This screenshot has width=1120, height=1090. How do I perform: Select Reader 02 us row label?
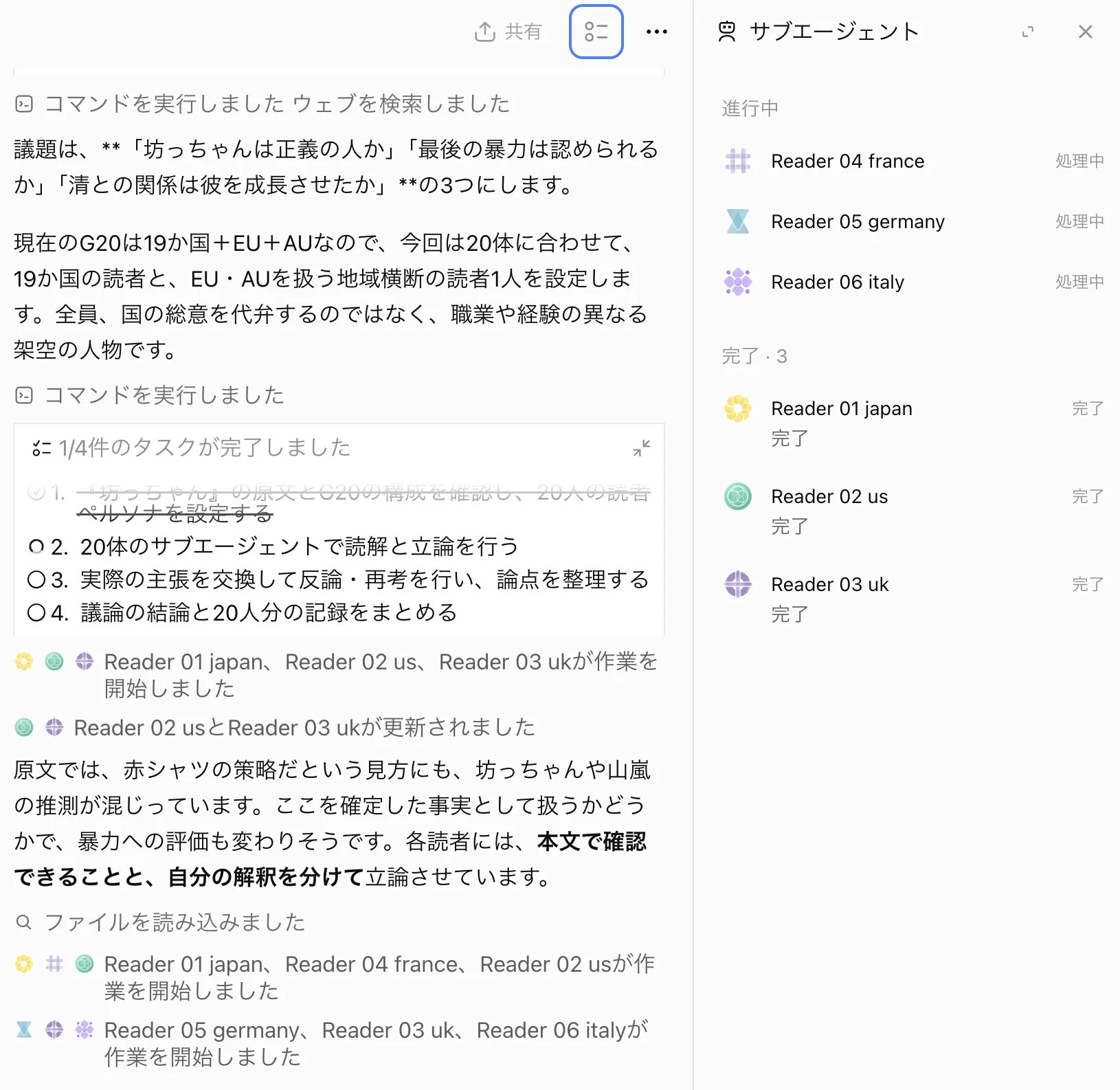829,496
